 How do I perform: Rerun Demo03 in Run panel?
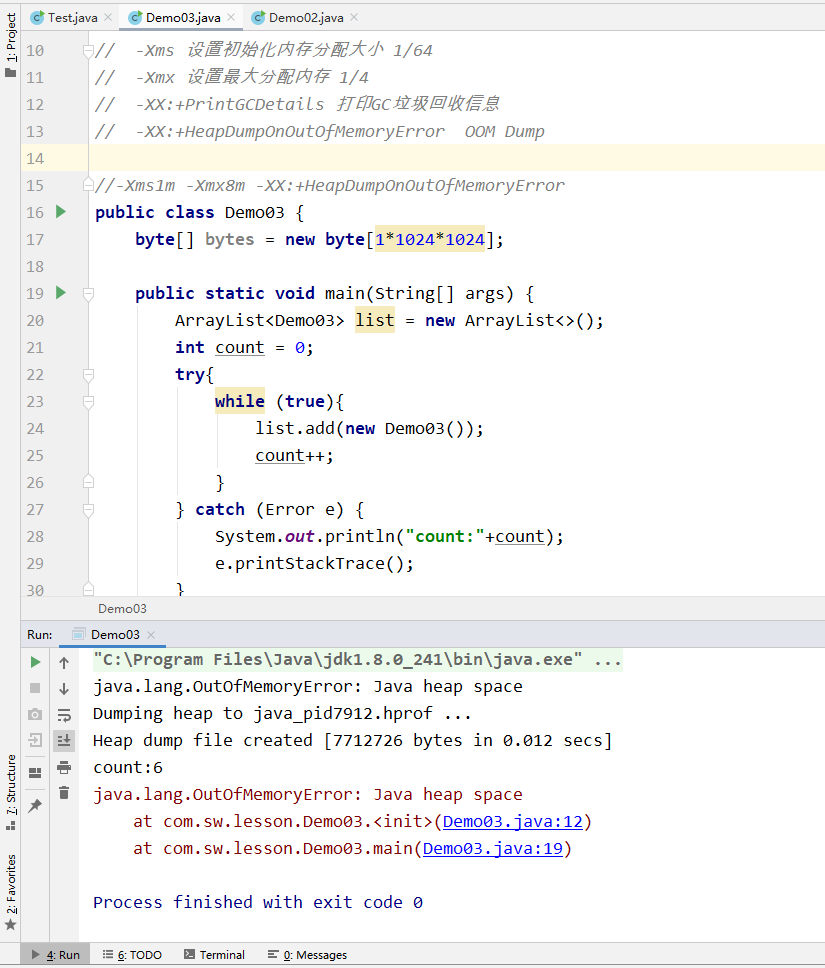coord(35,662)
